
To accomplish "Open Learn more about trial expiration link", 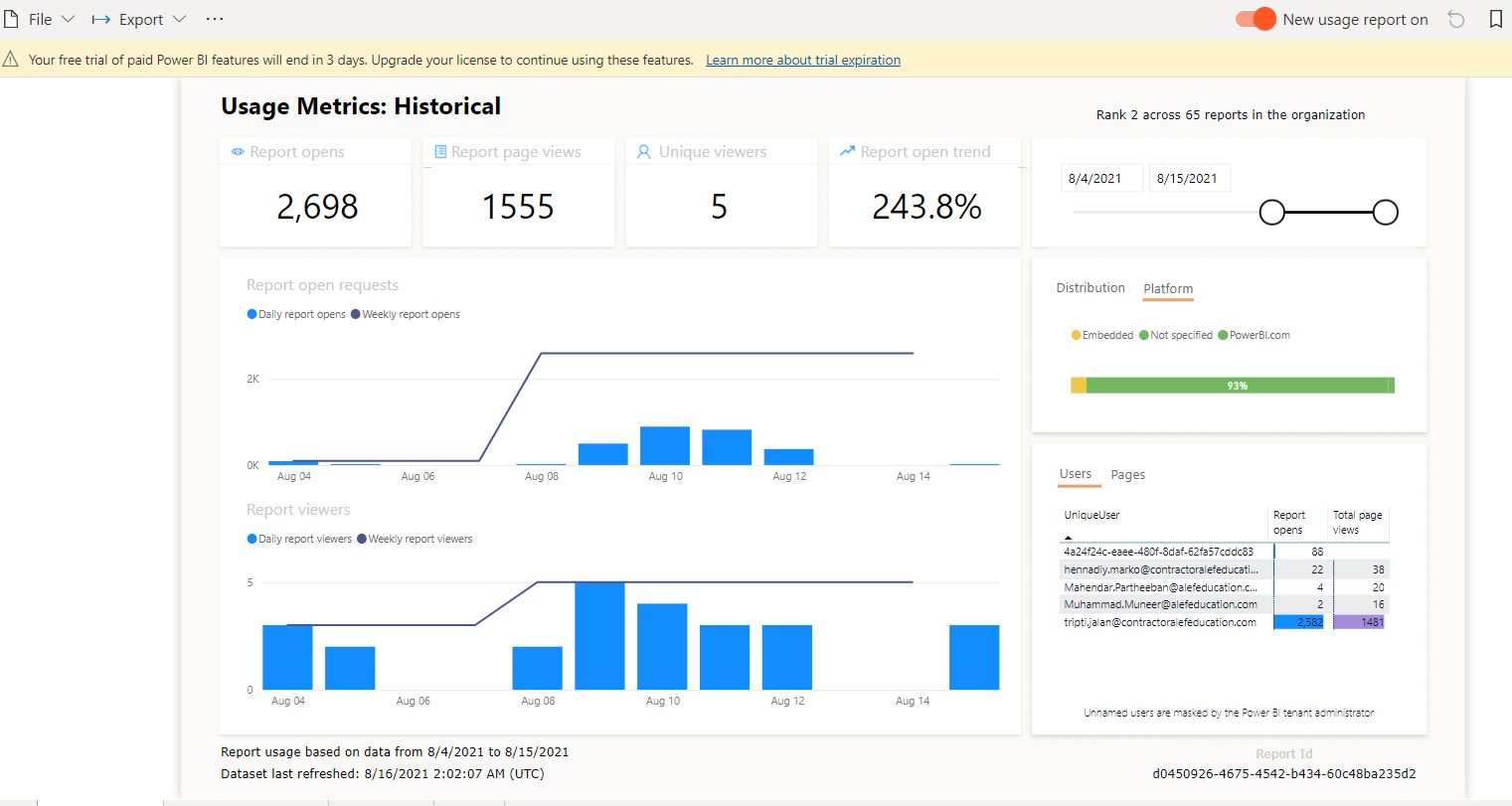I will [x=803, y=60].
